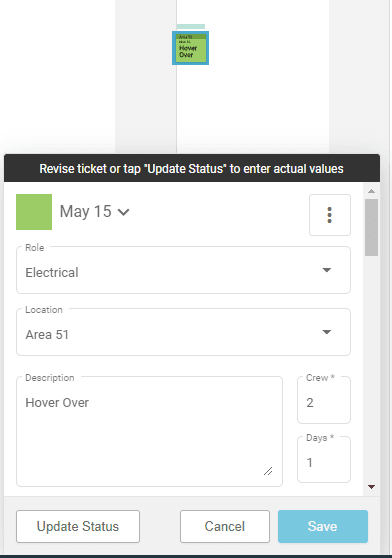Select the Area 51 location value
392x558 pixels.
coord(47,335)
